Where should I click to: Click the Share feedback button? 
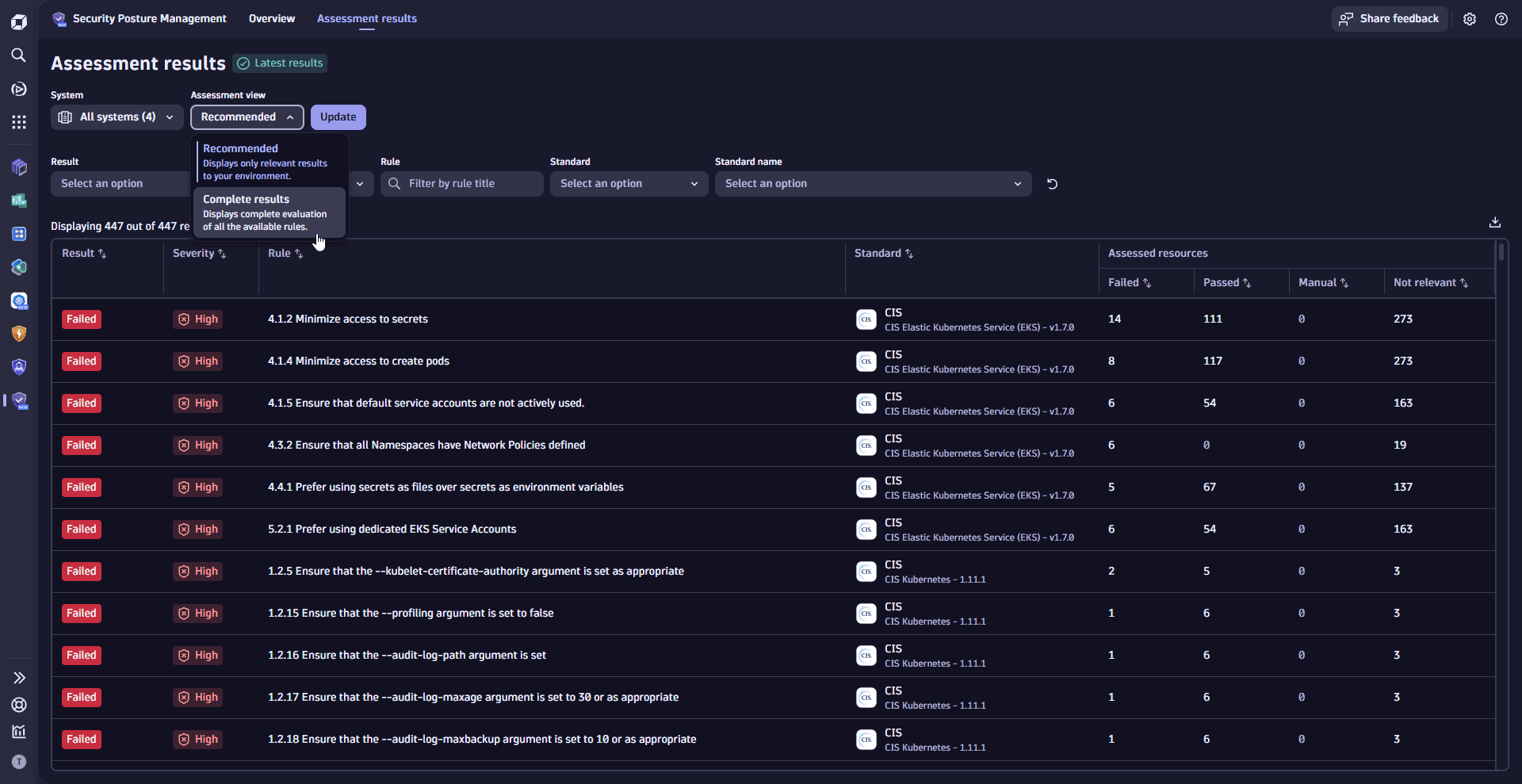1390,18
